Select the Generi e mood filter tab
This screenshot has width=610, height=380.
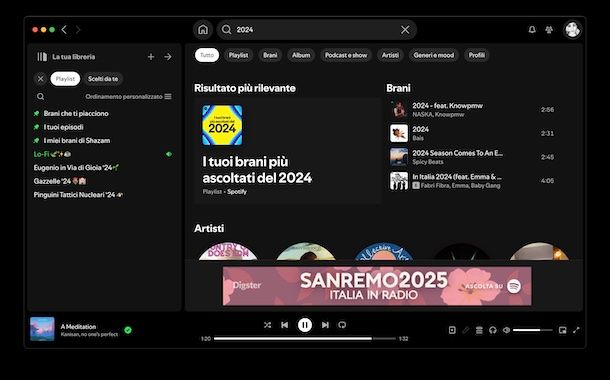click(434, 55)
